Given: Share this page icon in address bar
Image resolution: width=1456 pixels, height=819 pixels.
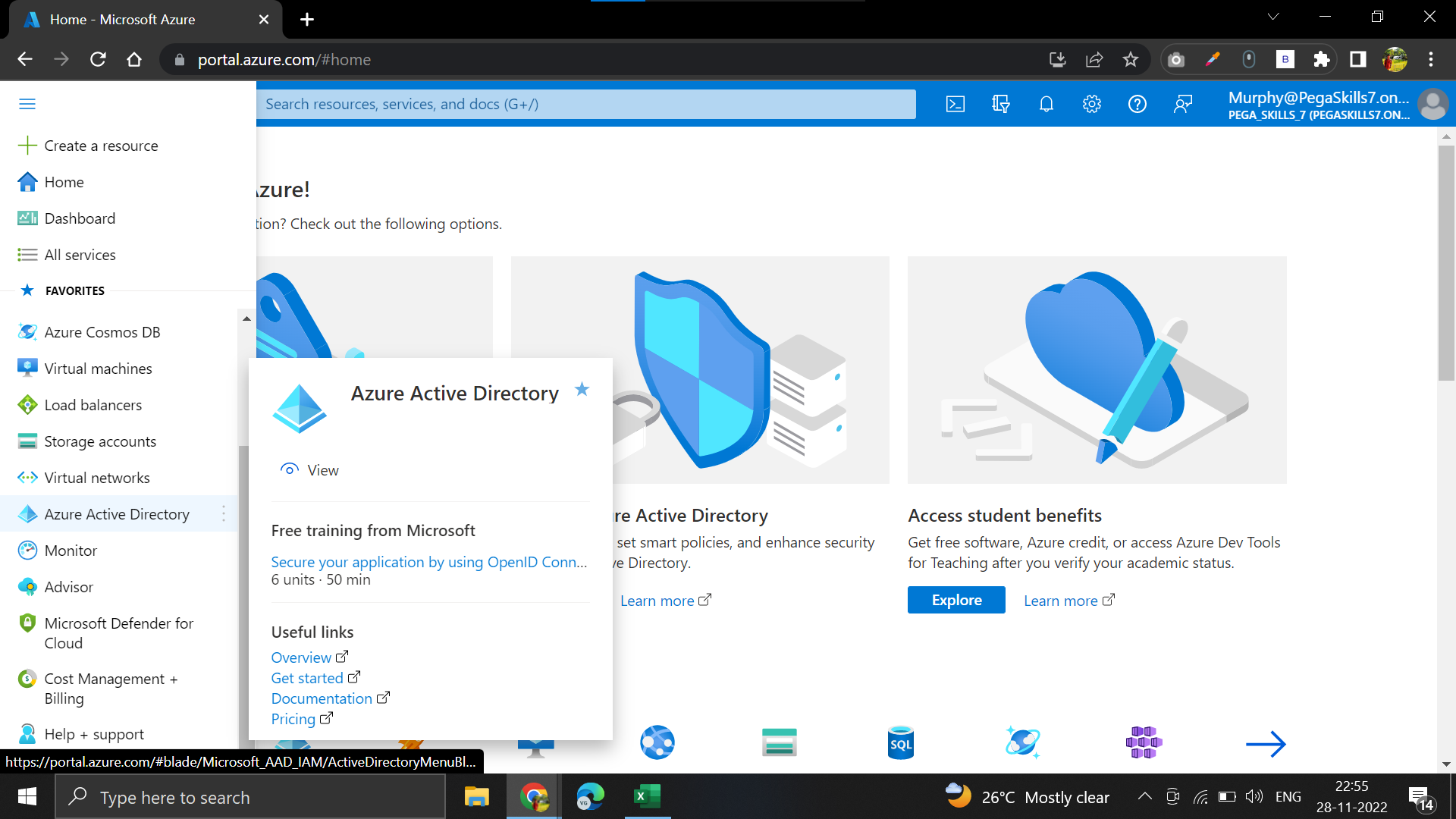Looking at the screenshot, I should [x=1094, y=59].
